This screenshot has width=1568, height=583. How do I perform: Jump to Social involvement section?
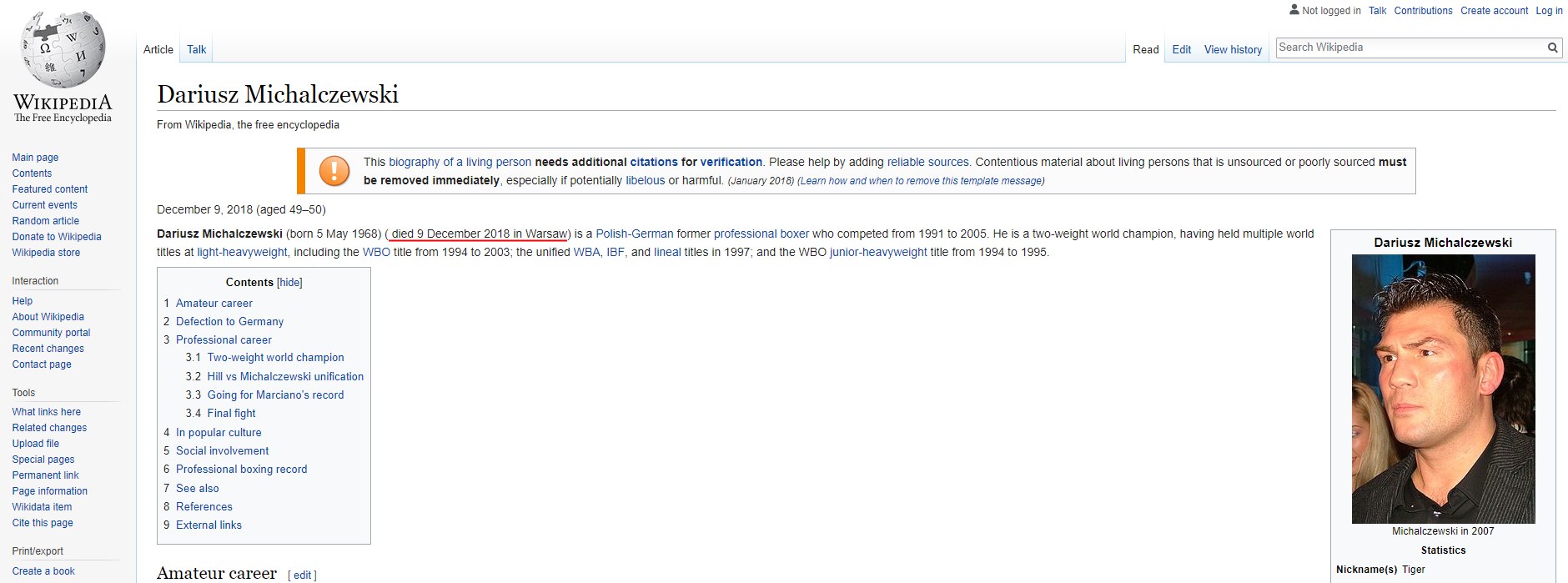tap(222, 451)
